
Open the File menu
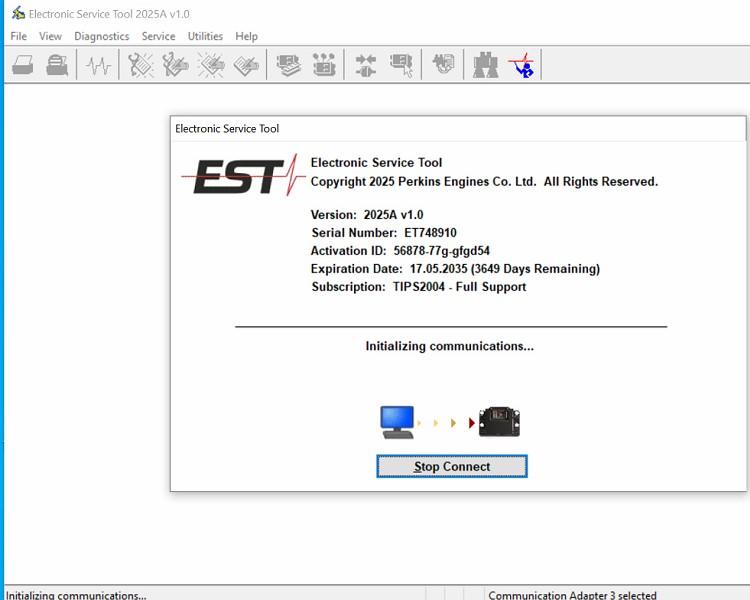pos(18,36)
